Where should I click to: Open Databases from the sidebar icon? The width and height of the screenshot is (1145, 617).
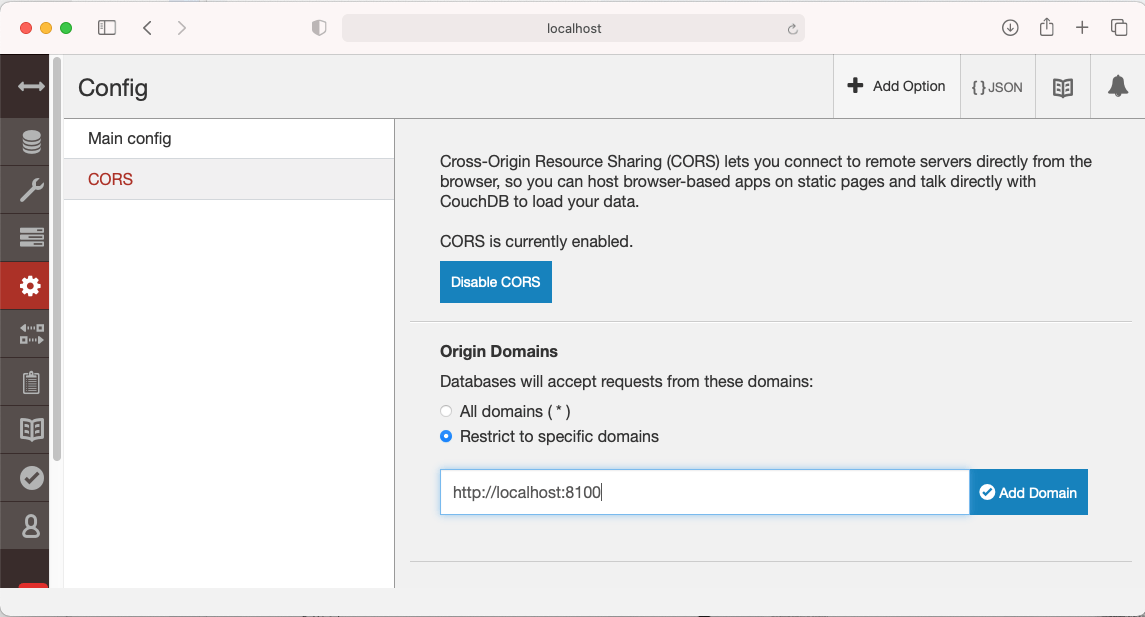[x=31, y=142]
